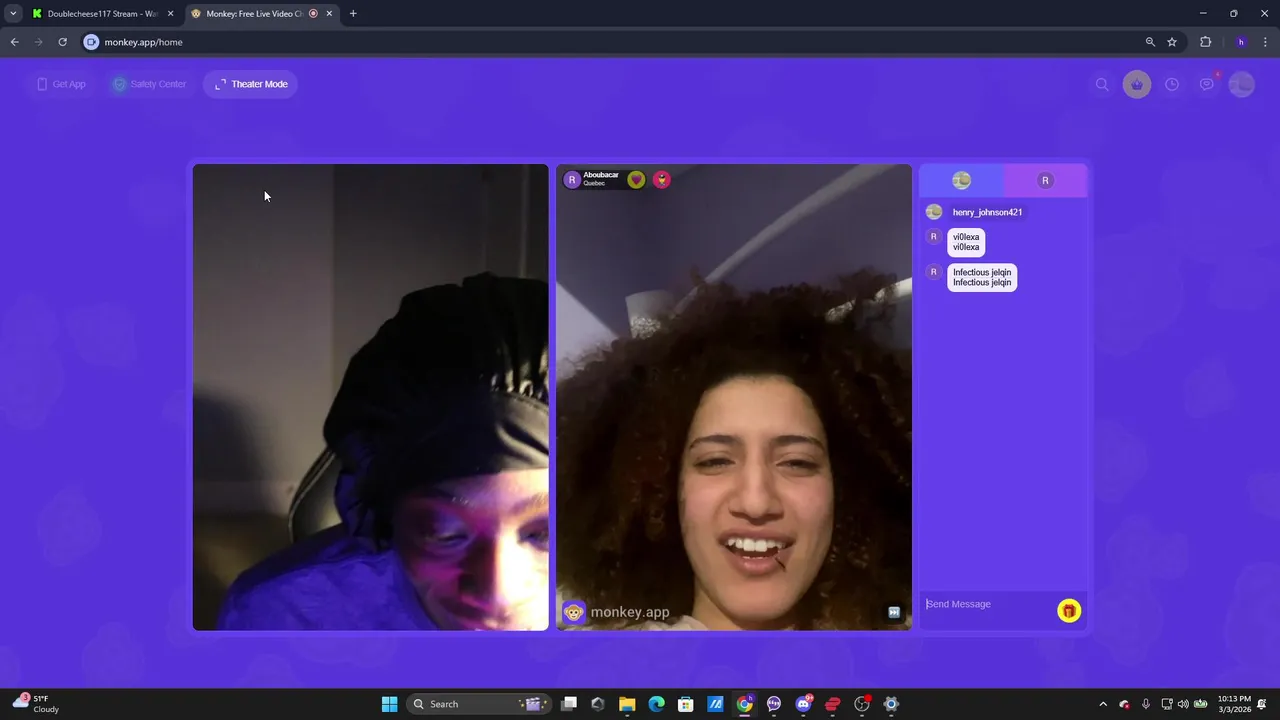The image size is (1280, 720).
Task: Open a new browser tab
Action: (x=353, y=14)
